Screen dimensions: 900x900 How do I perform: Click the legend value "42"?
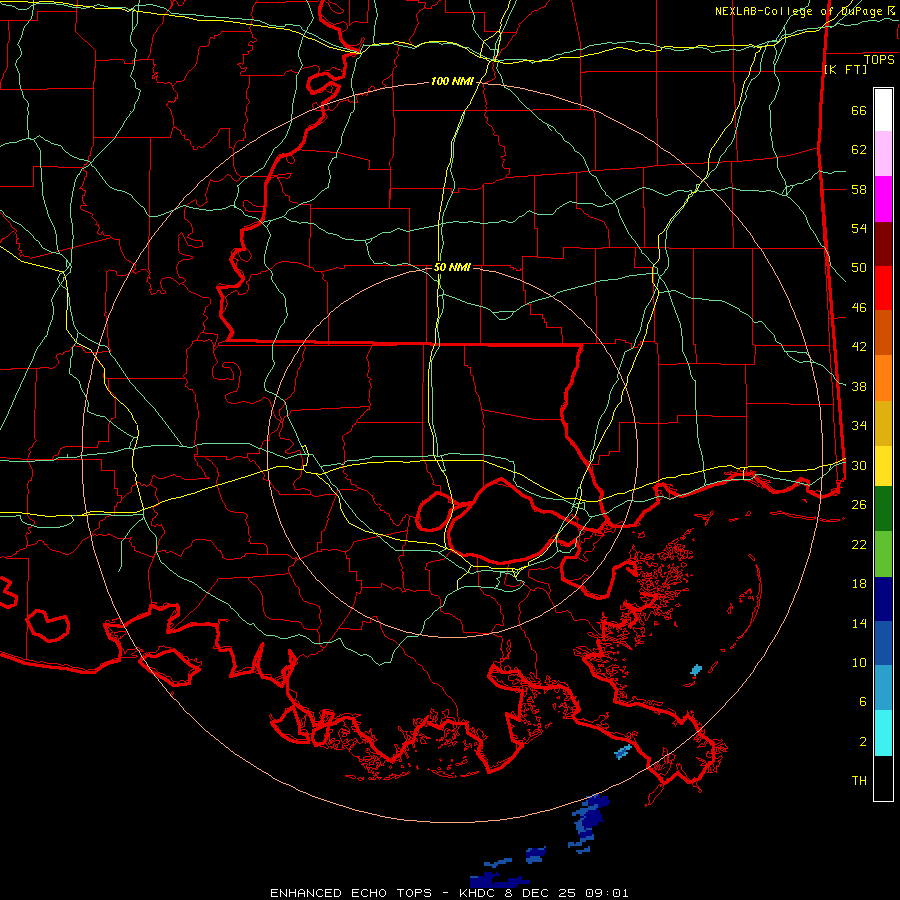coord(859,347)
